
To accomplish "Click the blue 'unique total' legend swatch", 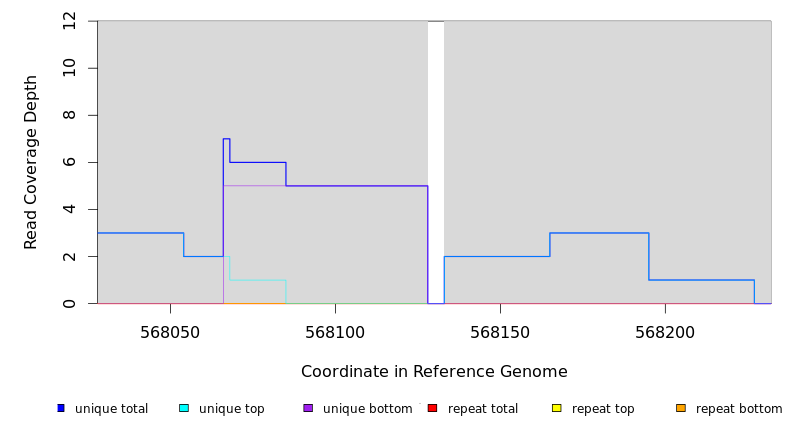I will click(x=60, y=408).
